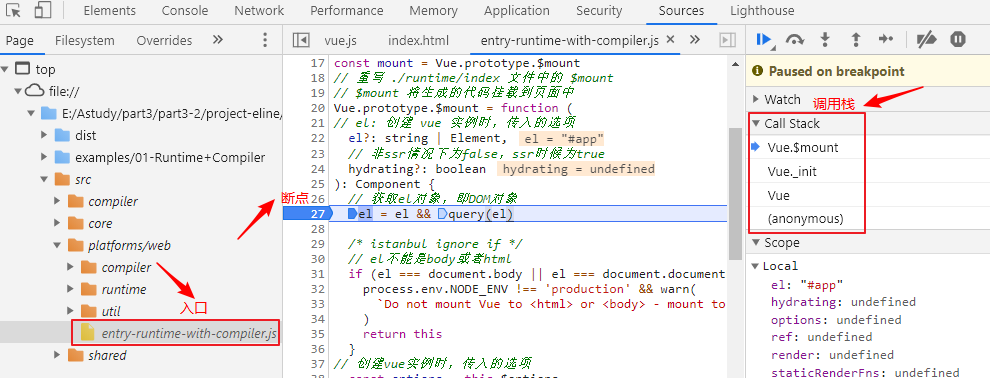Image resolution: width=990 pixels, height=378 pixels.
Task: Show more editor tabs chevron
Action: click(695, 40)
